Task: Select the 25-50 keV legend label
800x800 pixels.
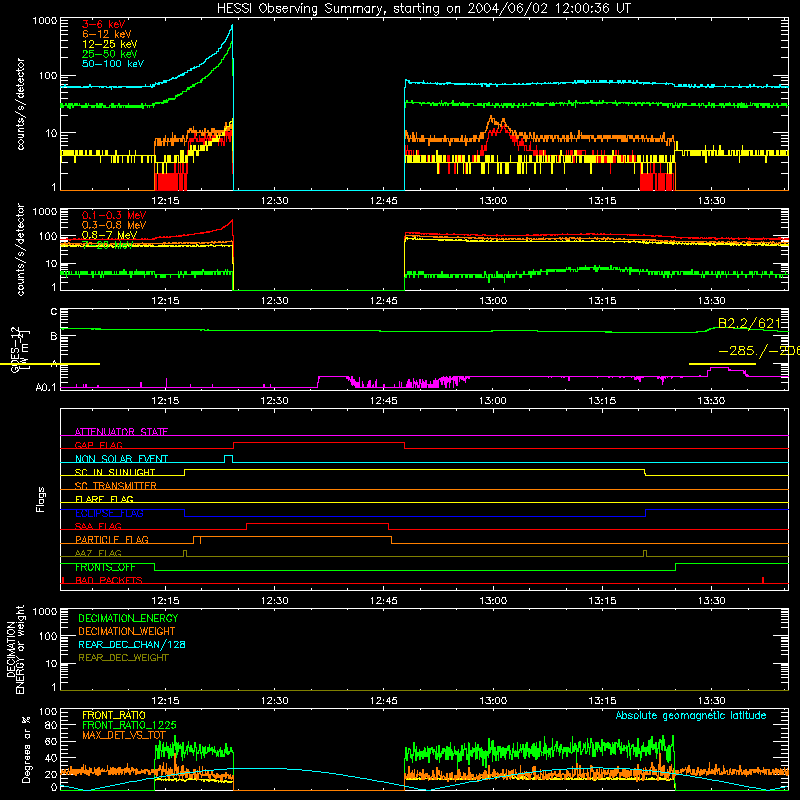Action: [110, 54]
